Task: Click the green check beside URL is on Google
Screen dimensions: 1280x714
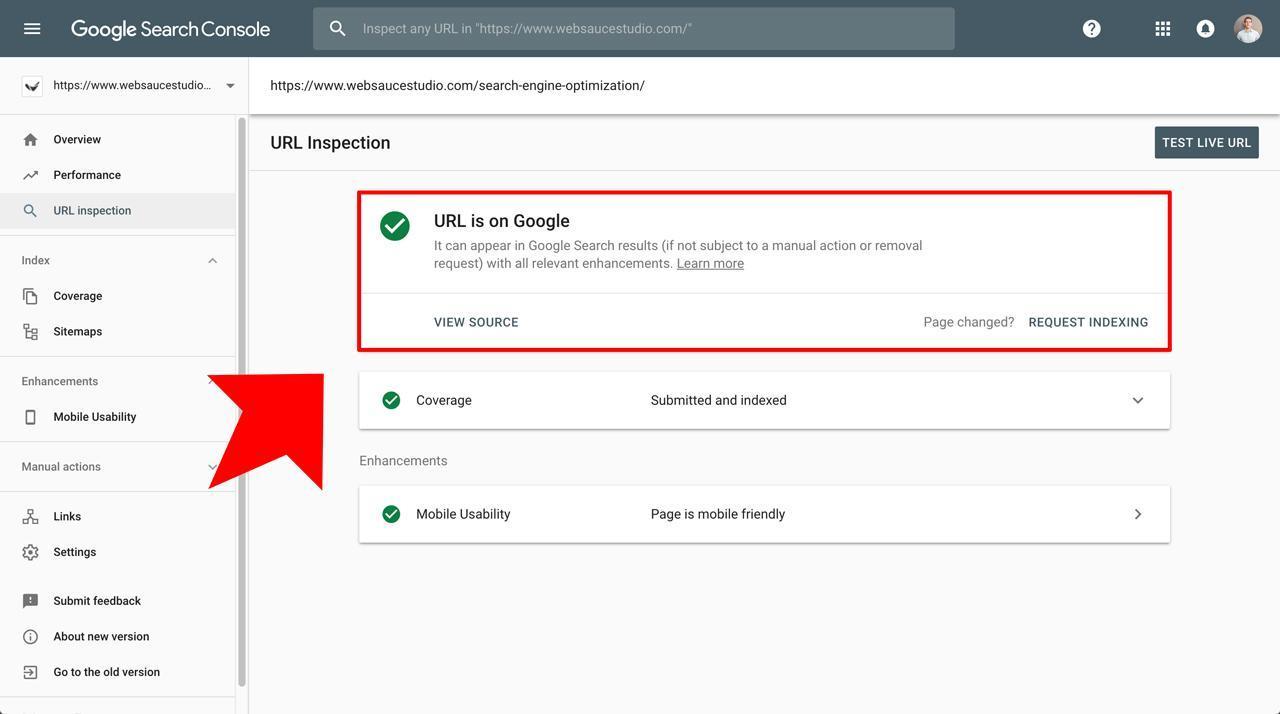Action: (395, 226)
